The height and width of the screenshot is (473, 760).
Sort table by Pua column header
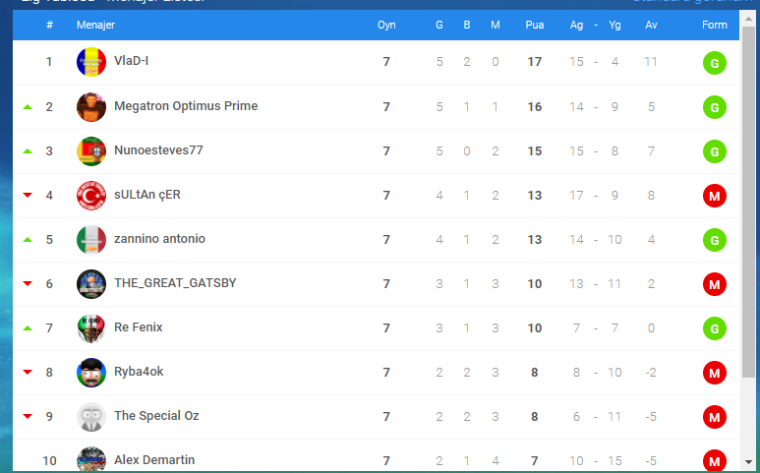[535, 25]
